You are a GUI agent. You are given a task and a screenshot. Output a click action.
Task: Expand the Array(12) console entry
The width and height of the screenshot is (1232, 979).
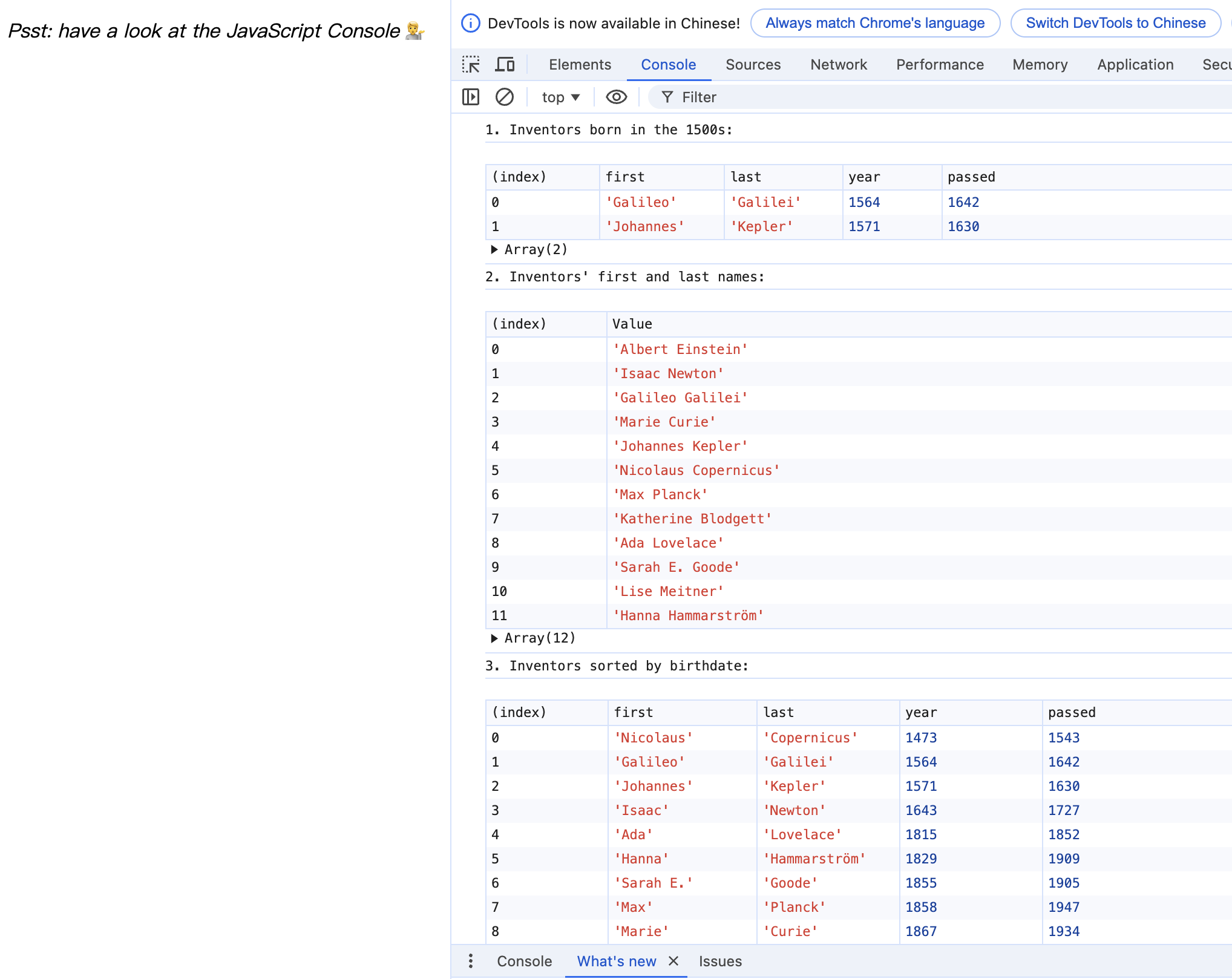[494, 638]
